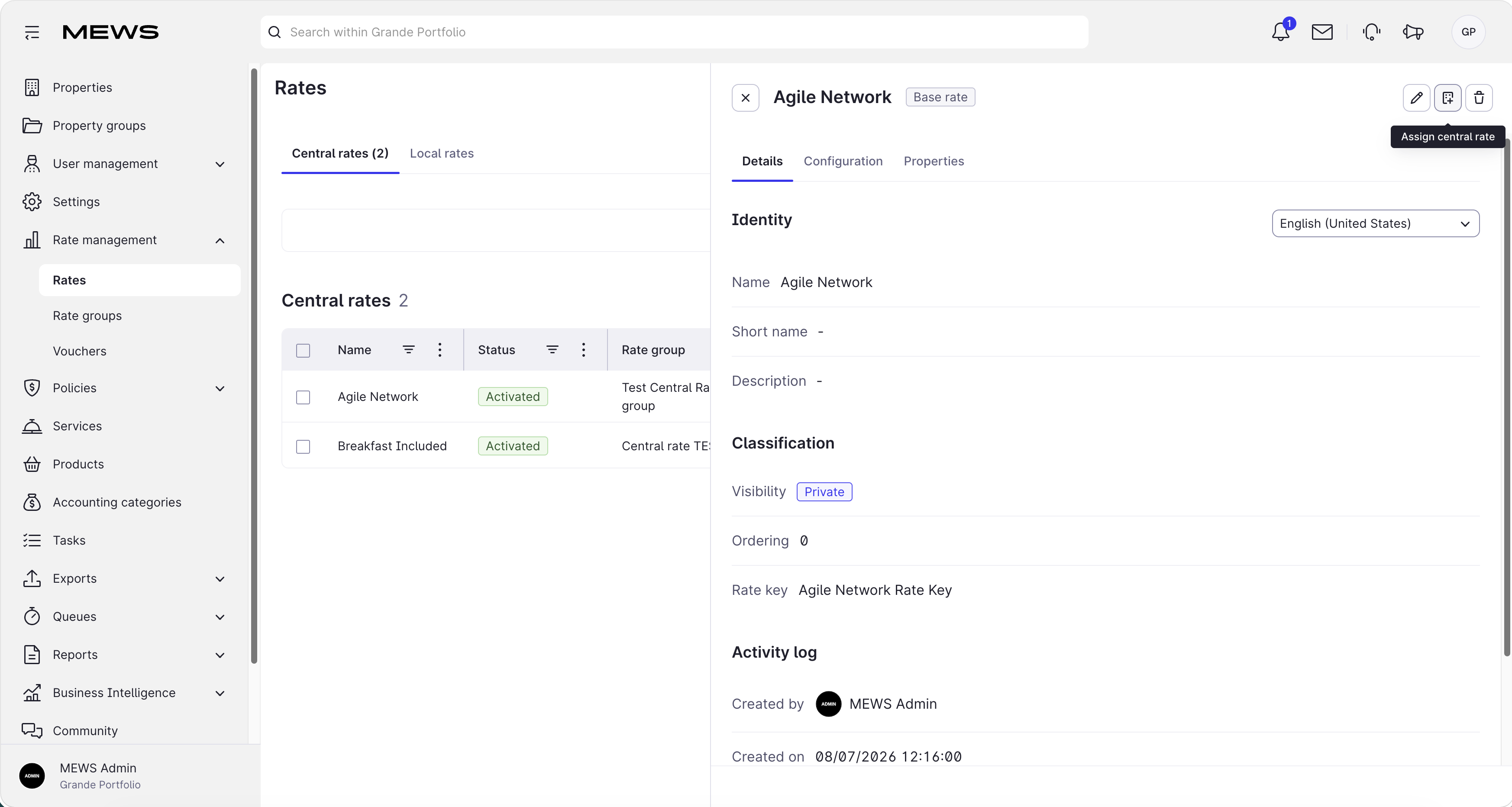Check the Breakfast Included row checkbox
This screenshot has width=1512, height=807.
coord(303,447)
